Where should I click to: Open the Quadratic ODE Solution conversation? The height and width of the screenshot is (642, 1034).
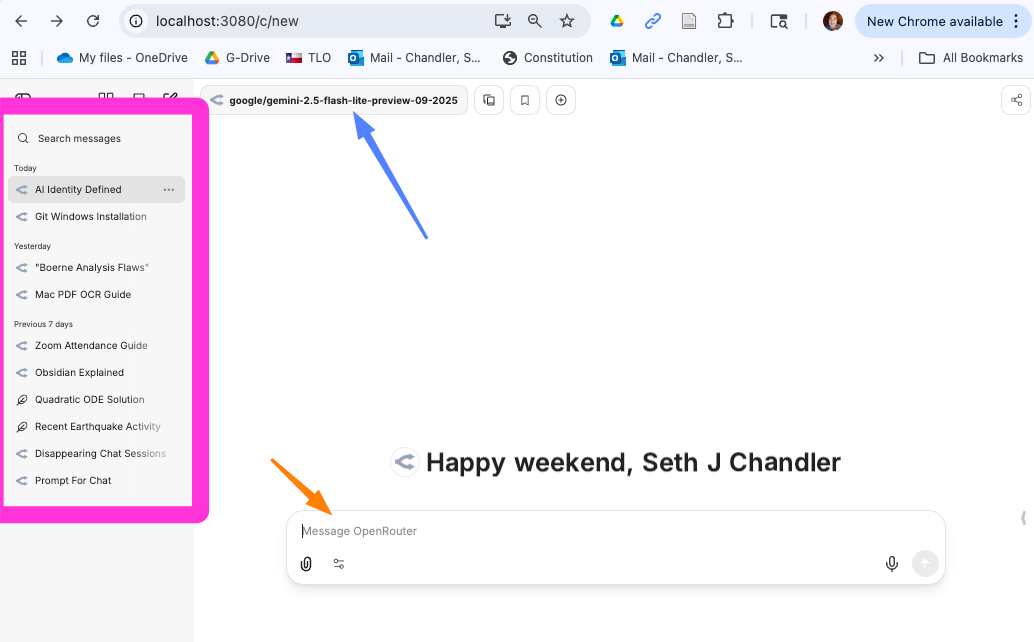pyautogui.click(x=90, y=400)
